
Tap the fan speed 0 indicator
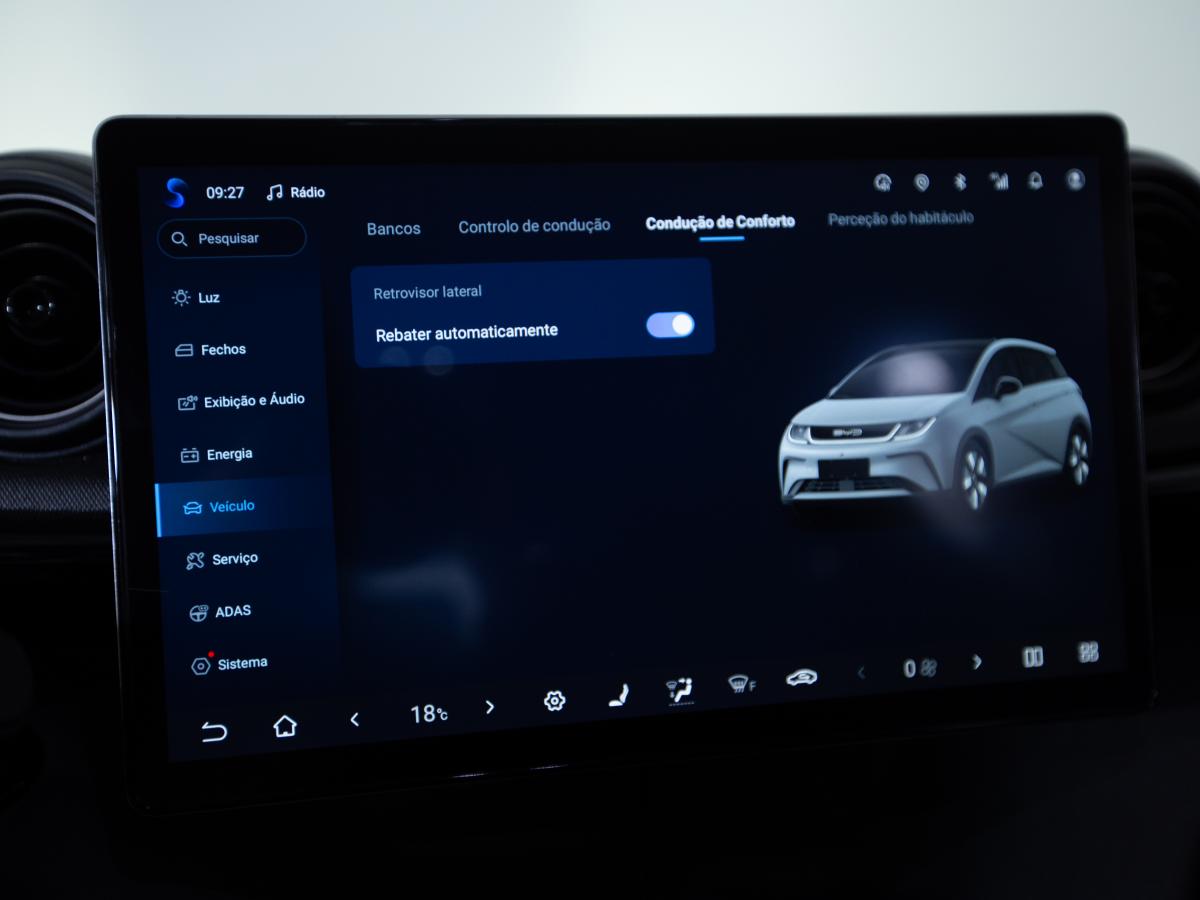pos(920,668)
